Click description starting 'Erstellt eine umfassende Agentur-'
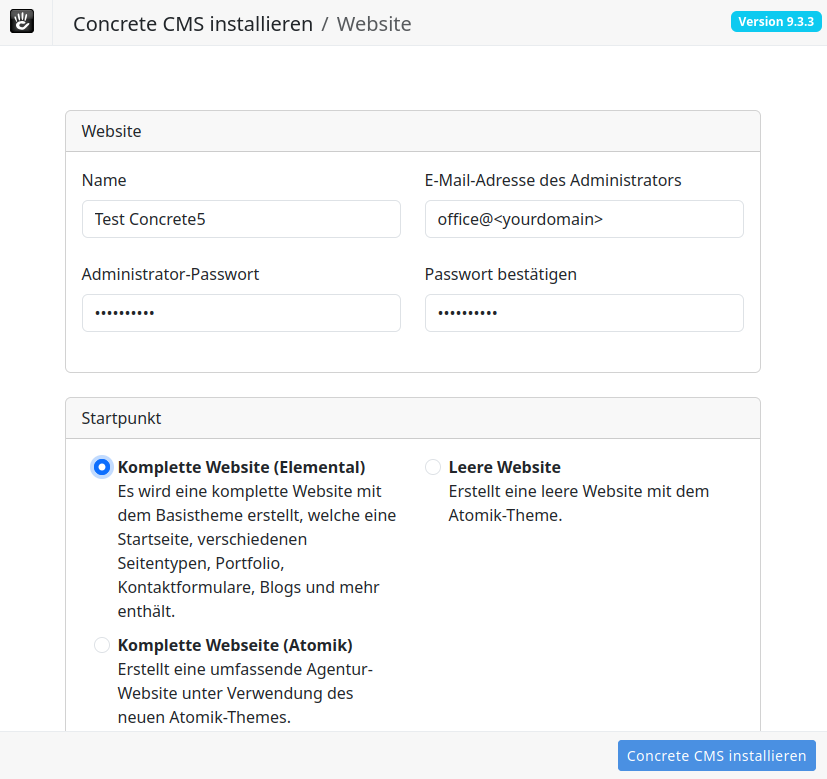Viewport: 827px width, 779px height. [x=245, y=693]
